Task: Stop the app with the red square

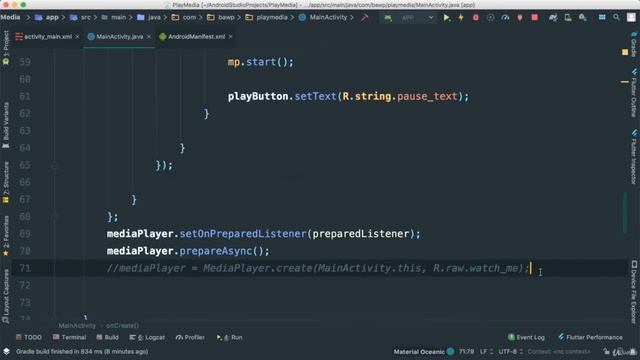Action: (x=535, y=18)
